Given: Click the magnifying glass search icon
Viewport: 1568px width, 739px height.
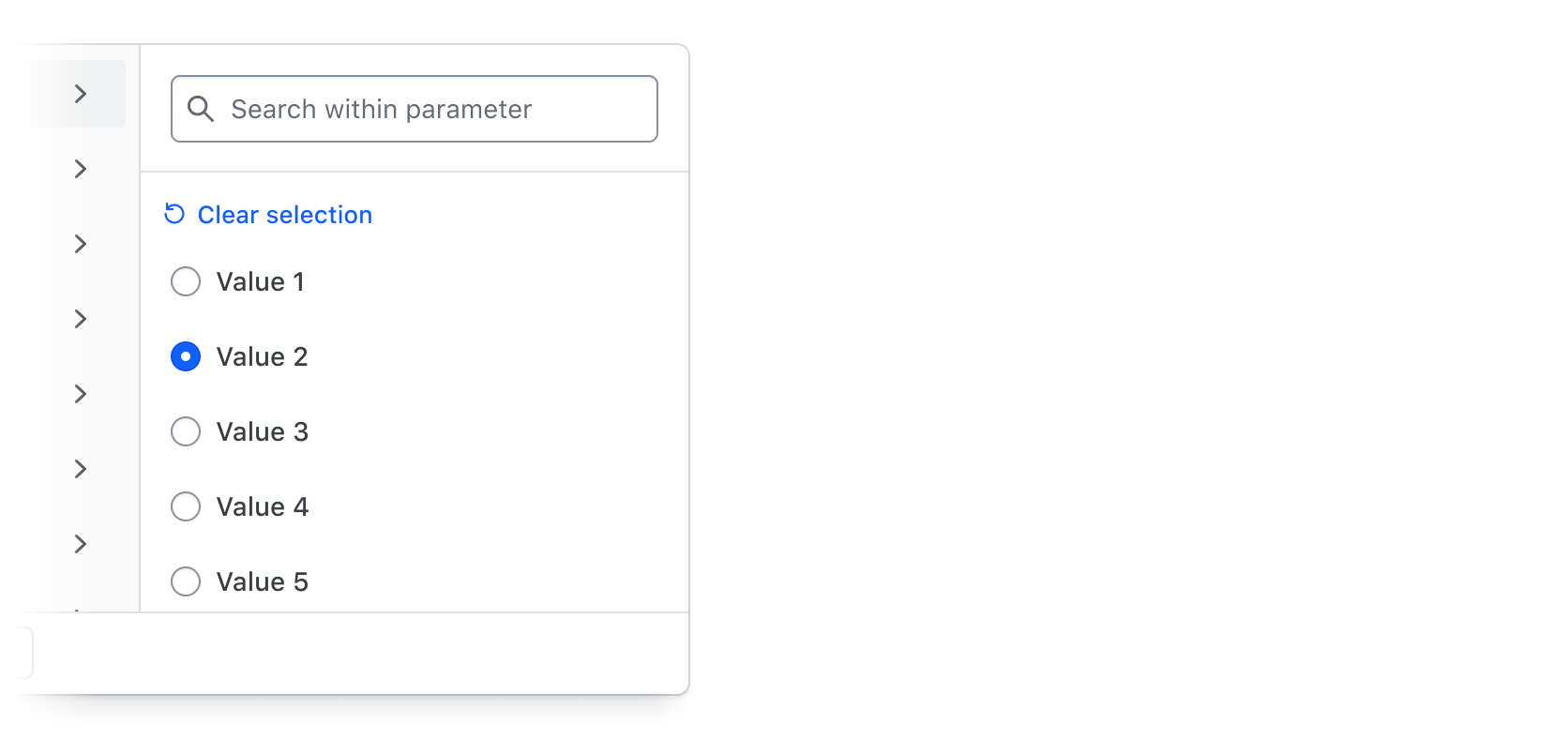Looking at the screenshot, I should pos(200,109).
